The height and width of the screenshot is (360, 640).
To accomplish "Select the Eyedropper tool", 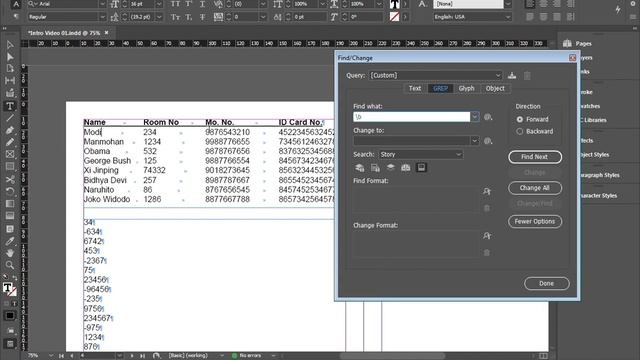I will tap(10, 241).
